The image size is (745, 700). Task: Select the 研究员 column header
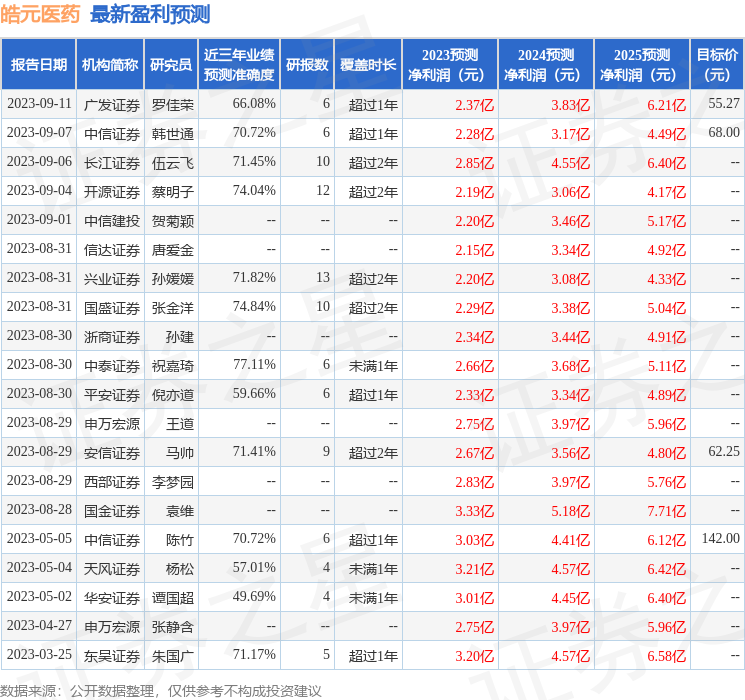(x=171, y=65)
